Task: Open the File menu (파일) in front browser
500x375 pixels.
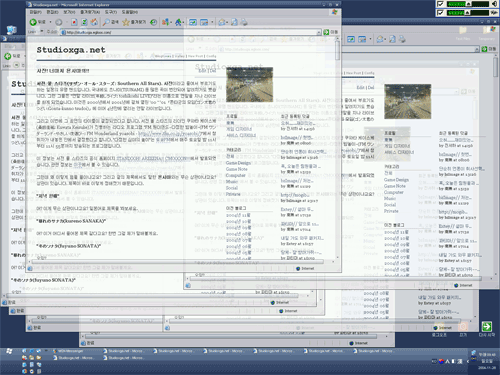Action: [x=35, y=12]
